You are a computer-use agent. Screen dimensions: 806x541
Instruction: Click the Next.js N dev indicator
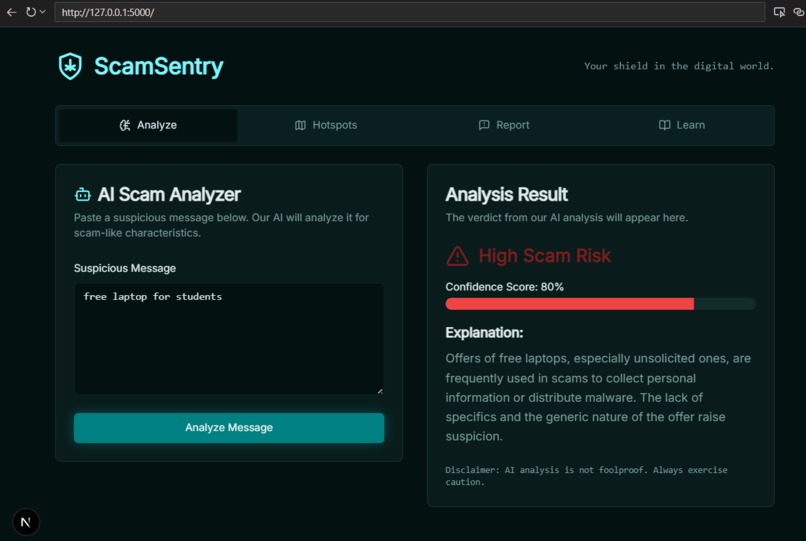pyautogui.click(x=26, y=522)
